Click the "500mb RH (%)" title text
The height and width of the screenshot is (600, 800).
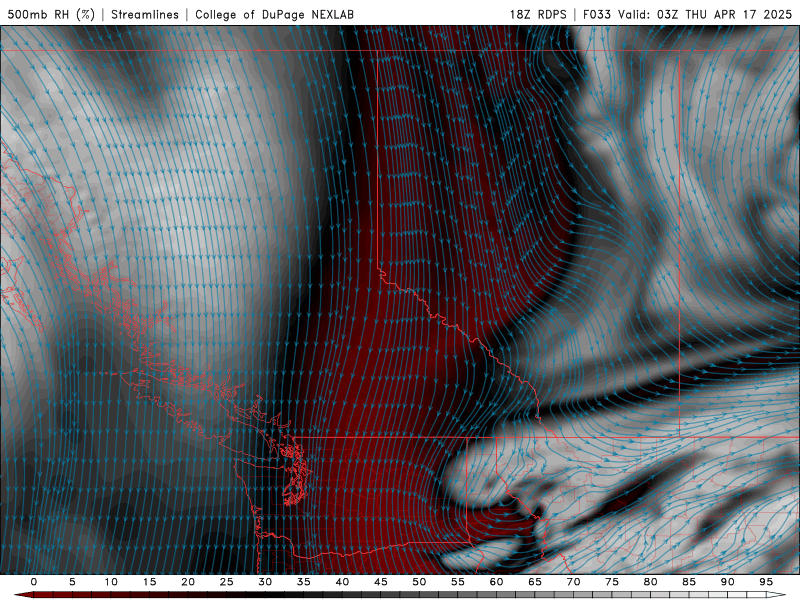coord(52,14)
